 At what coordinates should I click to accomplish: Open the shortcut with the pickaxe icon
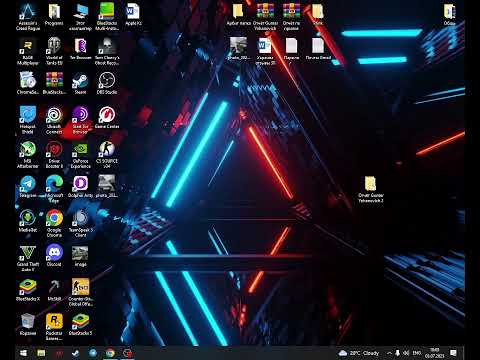point(54,290)
